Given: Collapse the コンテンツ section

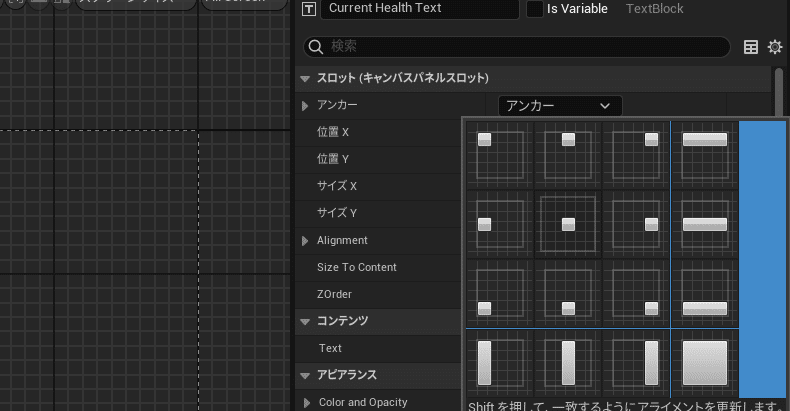Looking at the screenshot, I should (x=305, y=321).
